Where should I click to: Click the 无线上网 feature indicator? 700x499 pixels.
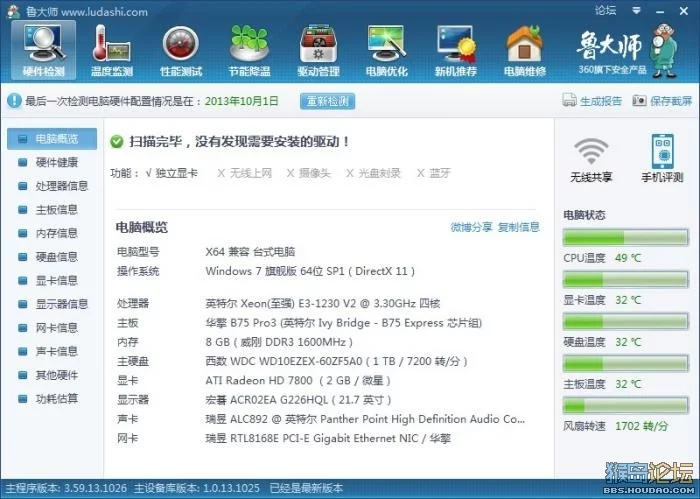pyautogui.click(x=245, y=173)
